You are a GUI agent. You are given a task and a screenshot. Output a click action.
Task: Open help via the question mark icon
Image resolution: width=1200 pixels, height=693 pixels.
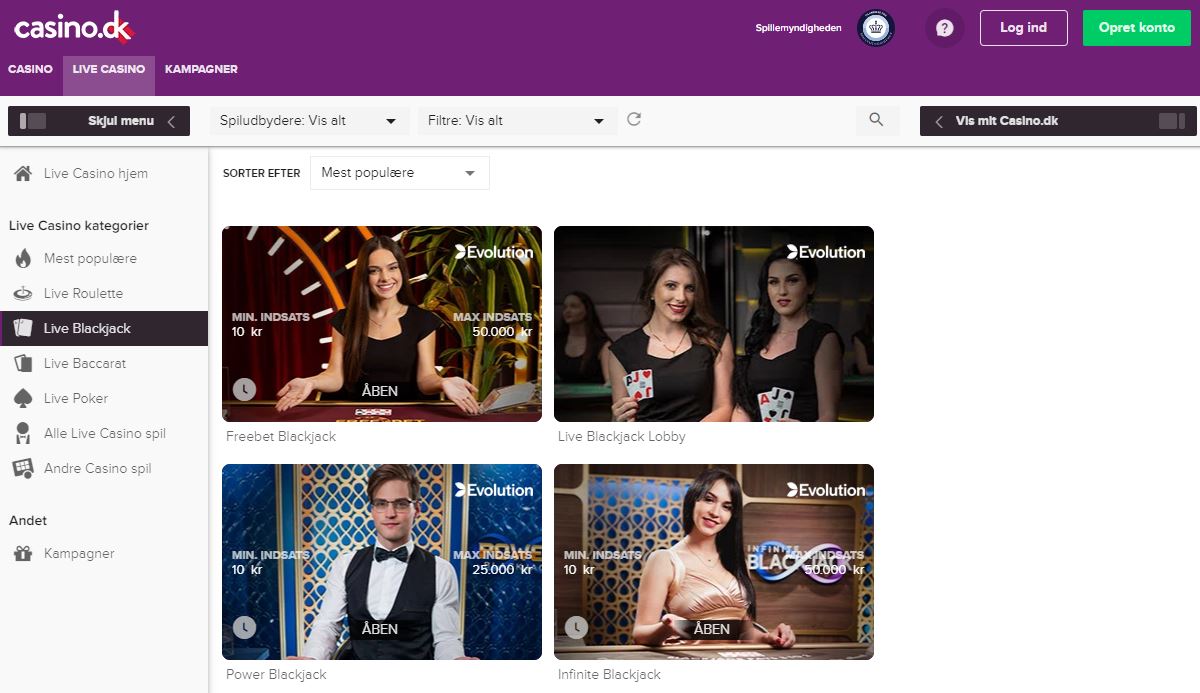(x=944, y=28)
